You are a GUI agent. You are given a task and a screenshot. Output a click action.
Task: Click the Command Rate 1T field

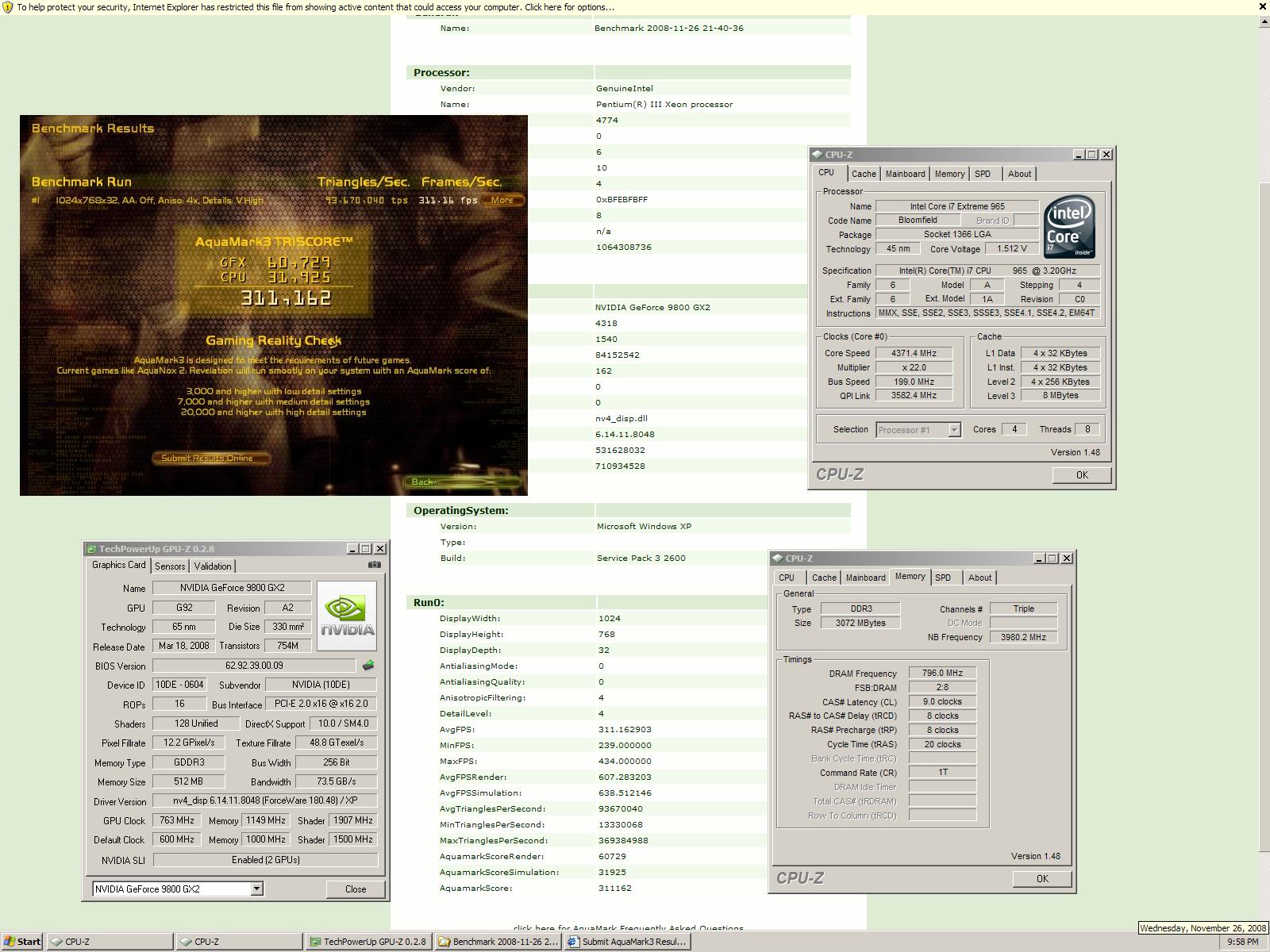[x=942, y=772]
